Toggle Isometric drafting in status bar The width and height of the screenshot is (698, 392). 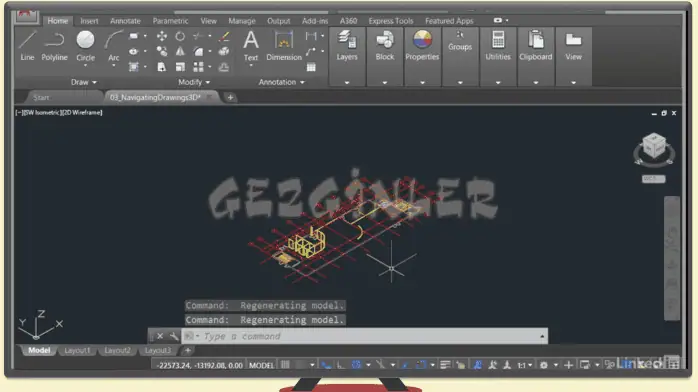tap(381, 365)
